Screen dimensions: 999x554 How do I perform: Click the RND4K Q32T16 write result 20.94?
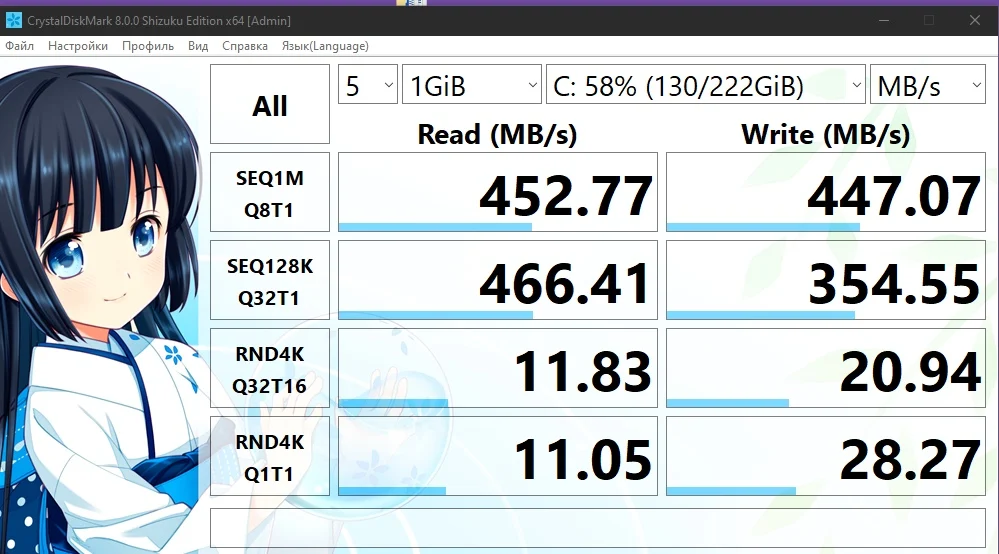pos(826,368)
